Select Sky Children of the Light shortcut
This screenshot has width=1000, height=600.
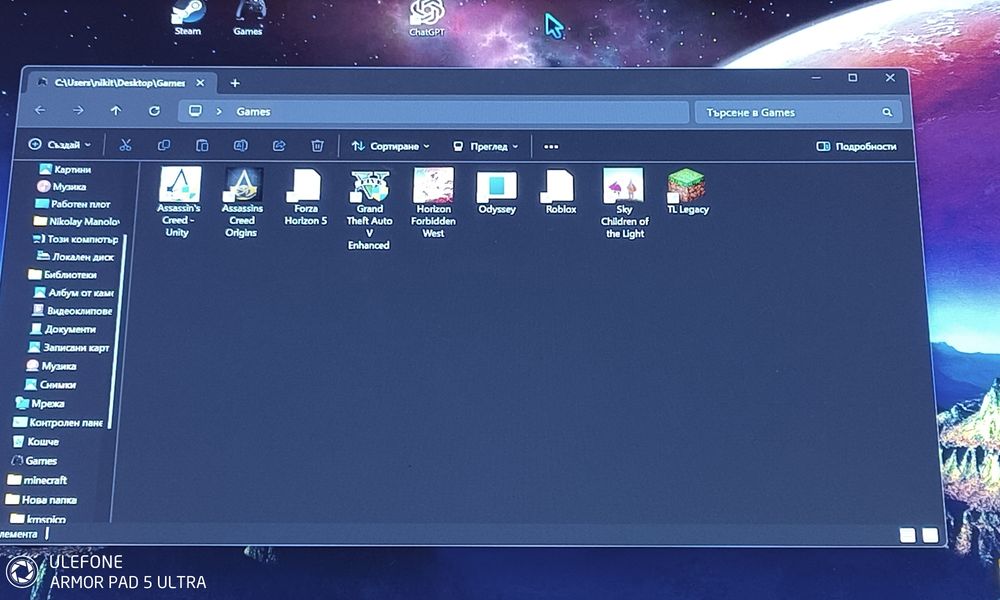point(624,203)
